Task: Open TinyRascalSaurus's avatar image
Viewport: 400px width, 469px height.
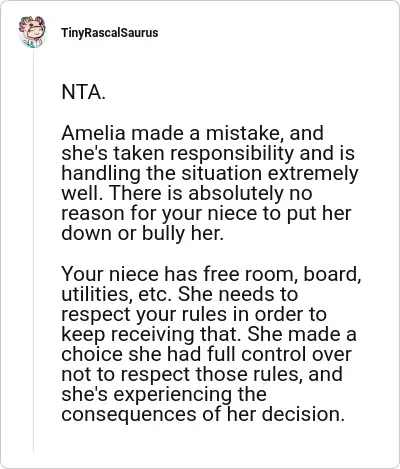Action: coord(32,32)
